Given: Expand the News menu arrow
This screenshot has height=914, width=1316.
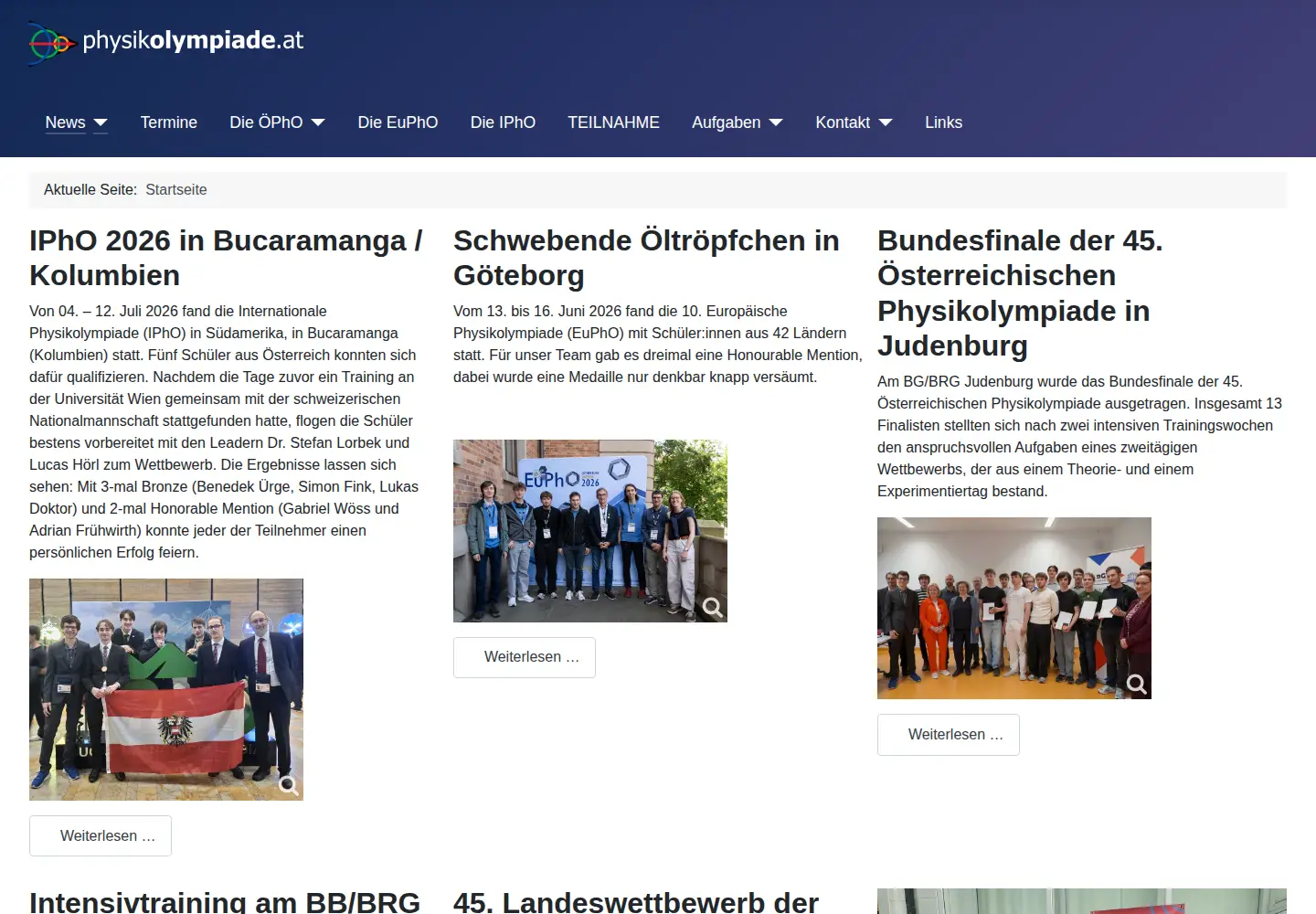Looking at the screenshot, I should click(x=101, y=122).
